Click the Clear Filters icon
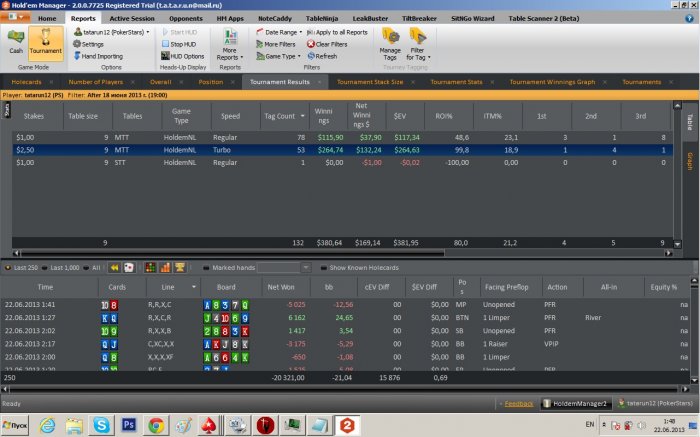The height and width of the screenshot is (437, 700). click(x=329, y=44)
